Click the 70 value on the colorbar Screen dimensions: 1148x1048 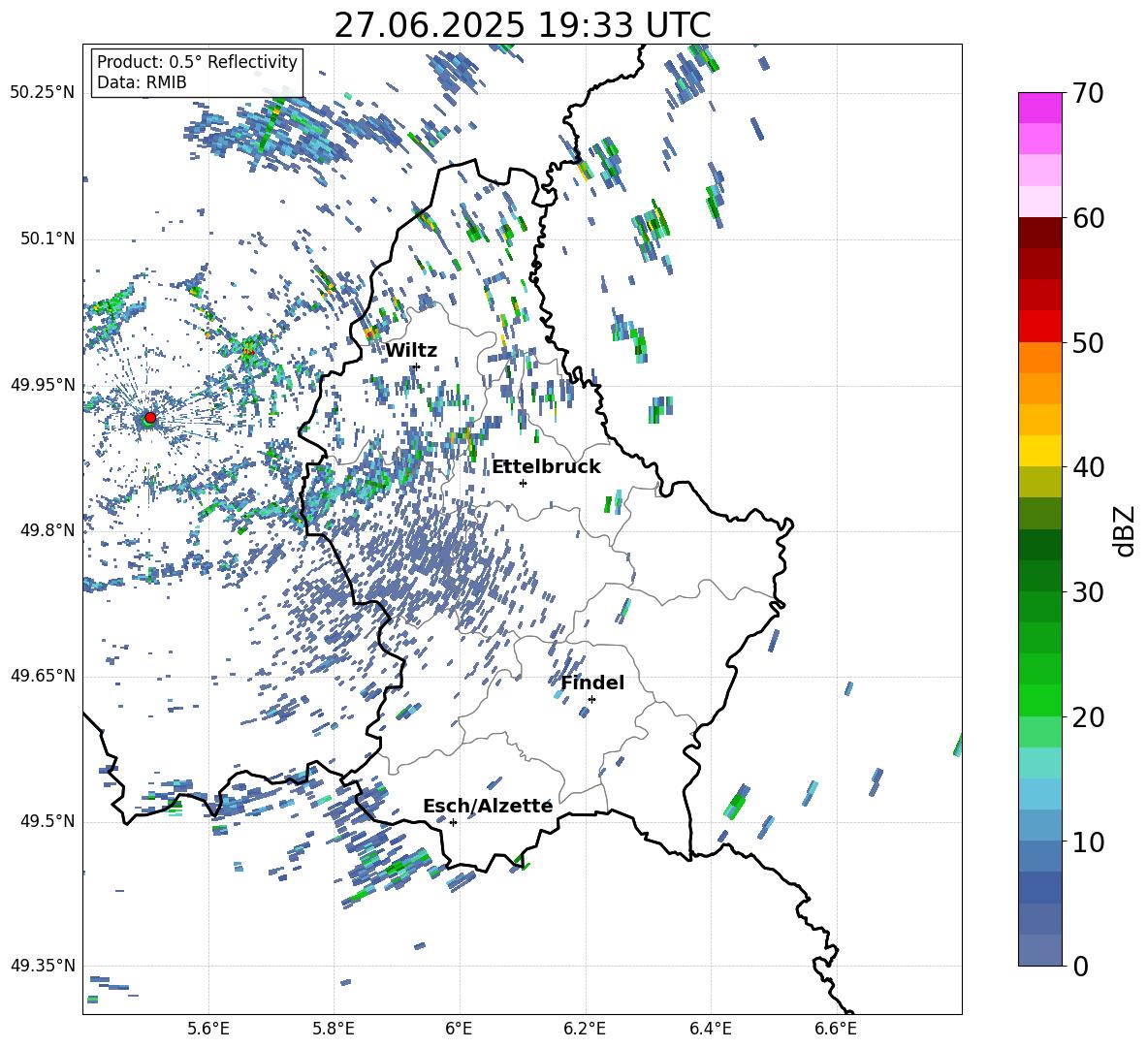tap(1088, 93)
